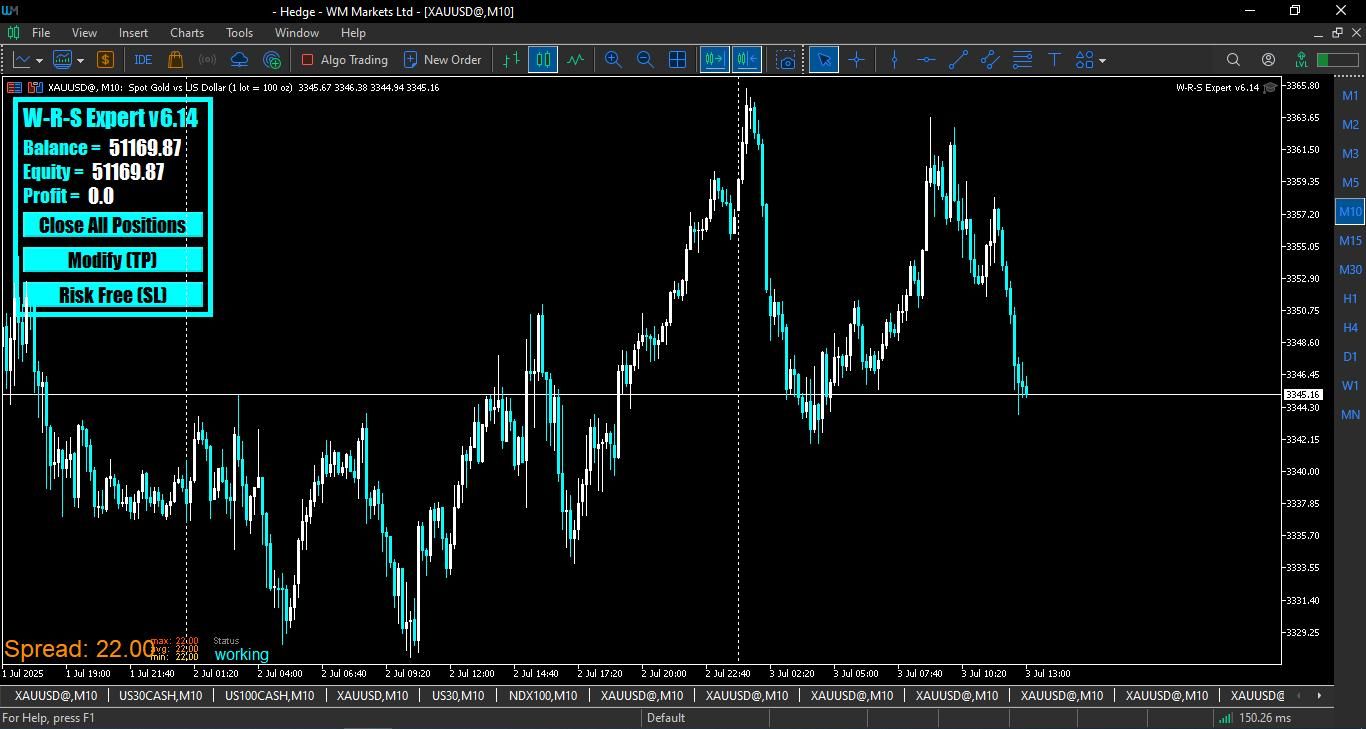
Task: Click Close All Positions button
Action: (x=113, y=225)
